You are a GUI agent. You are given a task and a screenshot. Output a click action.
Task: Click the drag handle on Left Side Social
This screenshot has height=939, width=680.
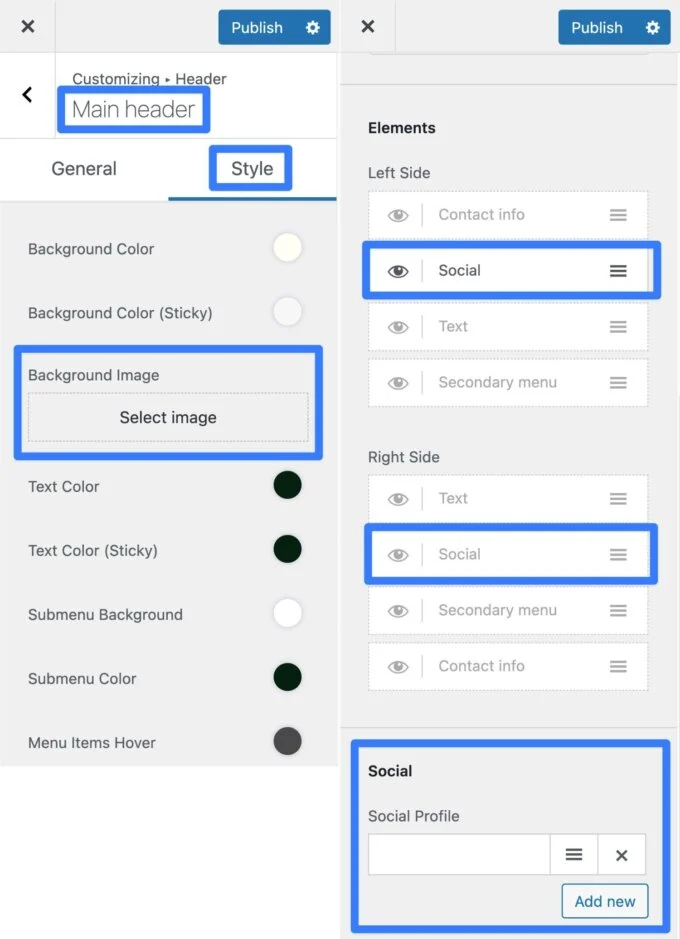click(x=618, y=271)
